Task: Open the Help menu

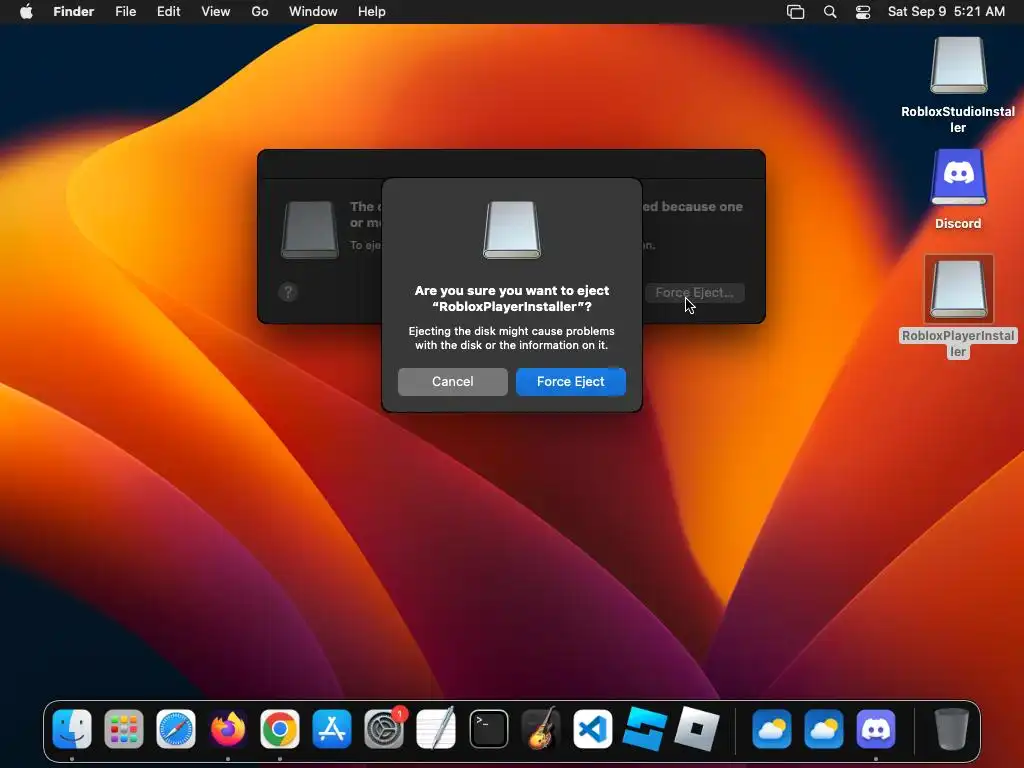Action: click(x=372, y=12)
